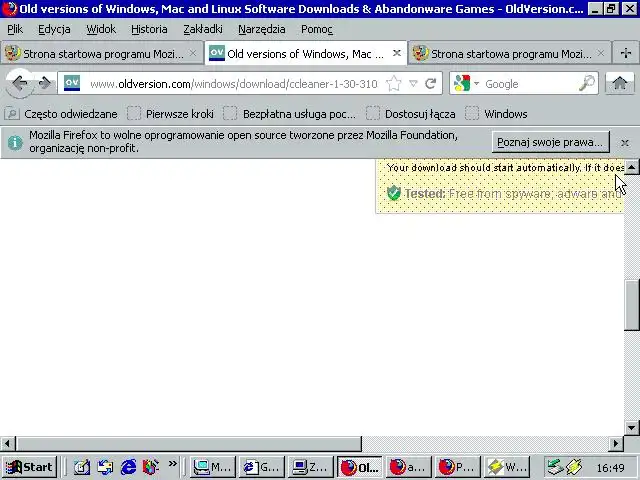640x480 pixels.
Task: Click the Show Desktop quick launch icon
Action: (82, 467)
